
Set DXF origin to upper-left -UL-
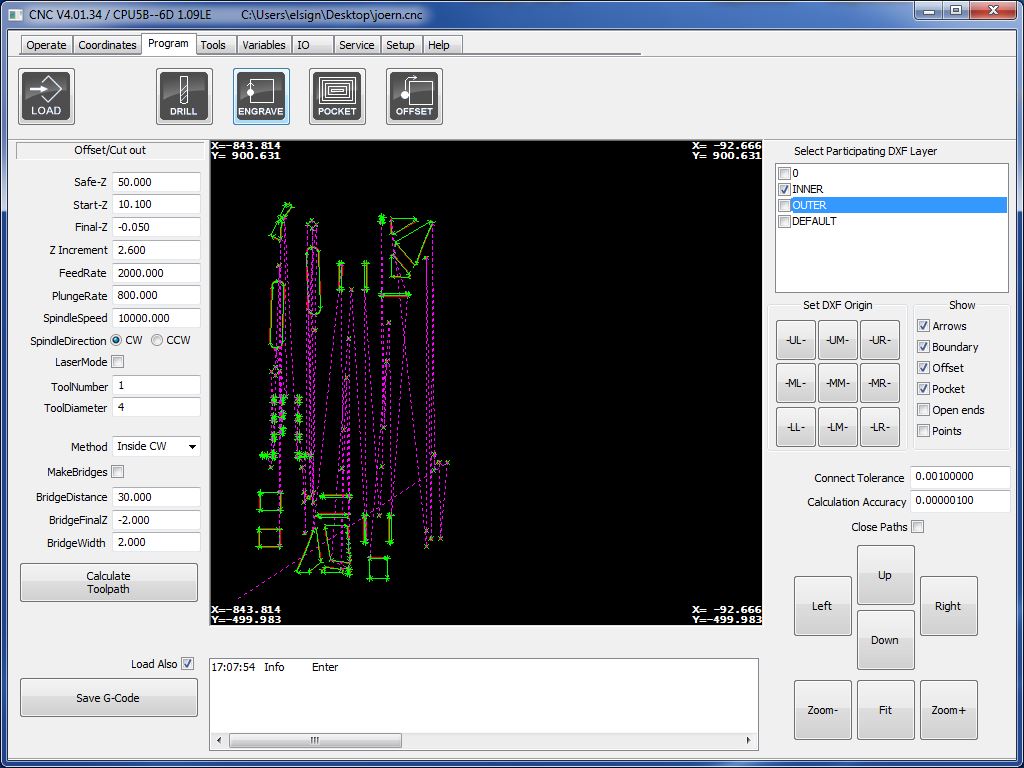pyautogui.click(x=796, y=340)
